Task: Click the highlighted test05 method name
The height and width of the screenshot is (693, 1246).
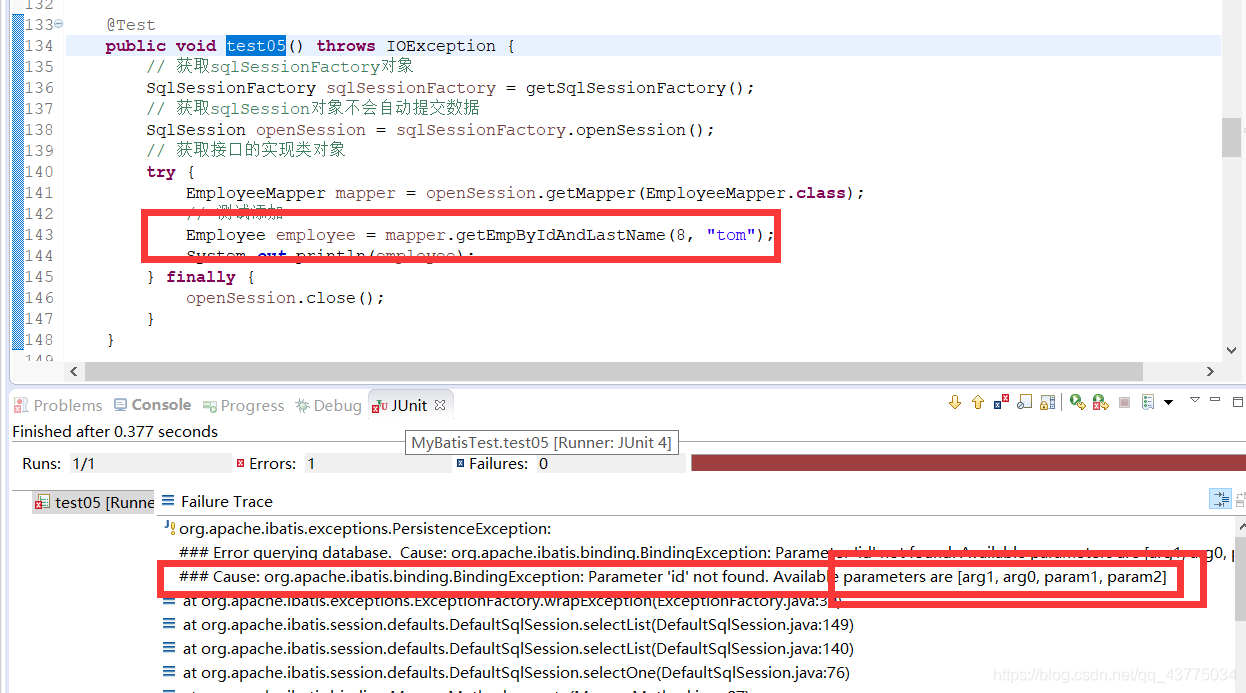Action: coord(256,46)
